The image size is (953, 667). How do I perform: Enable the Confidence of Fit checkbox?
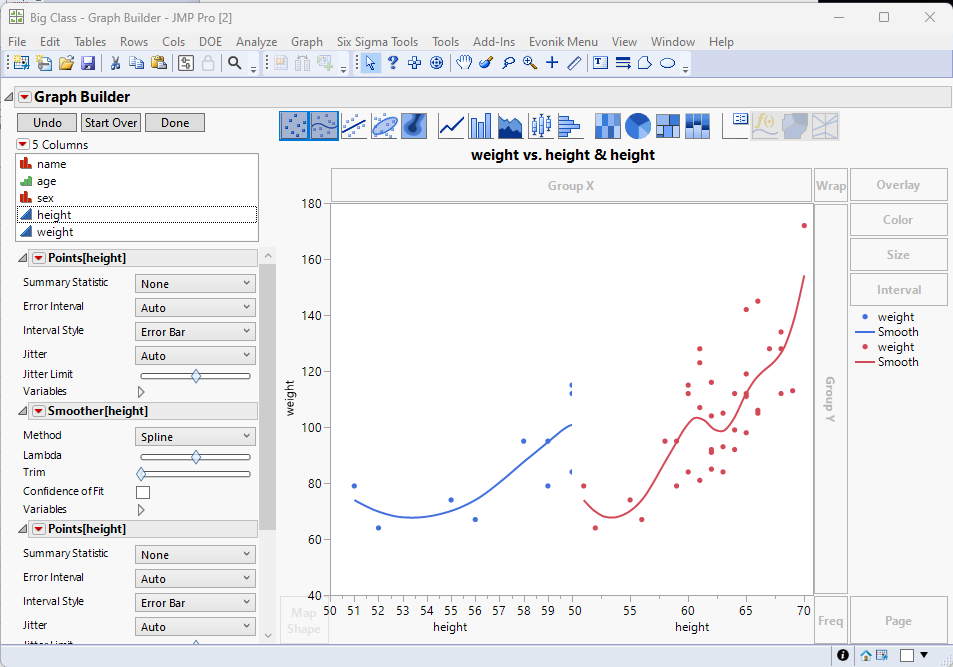click(143, 492)
